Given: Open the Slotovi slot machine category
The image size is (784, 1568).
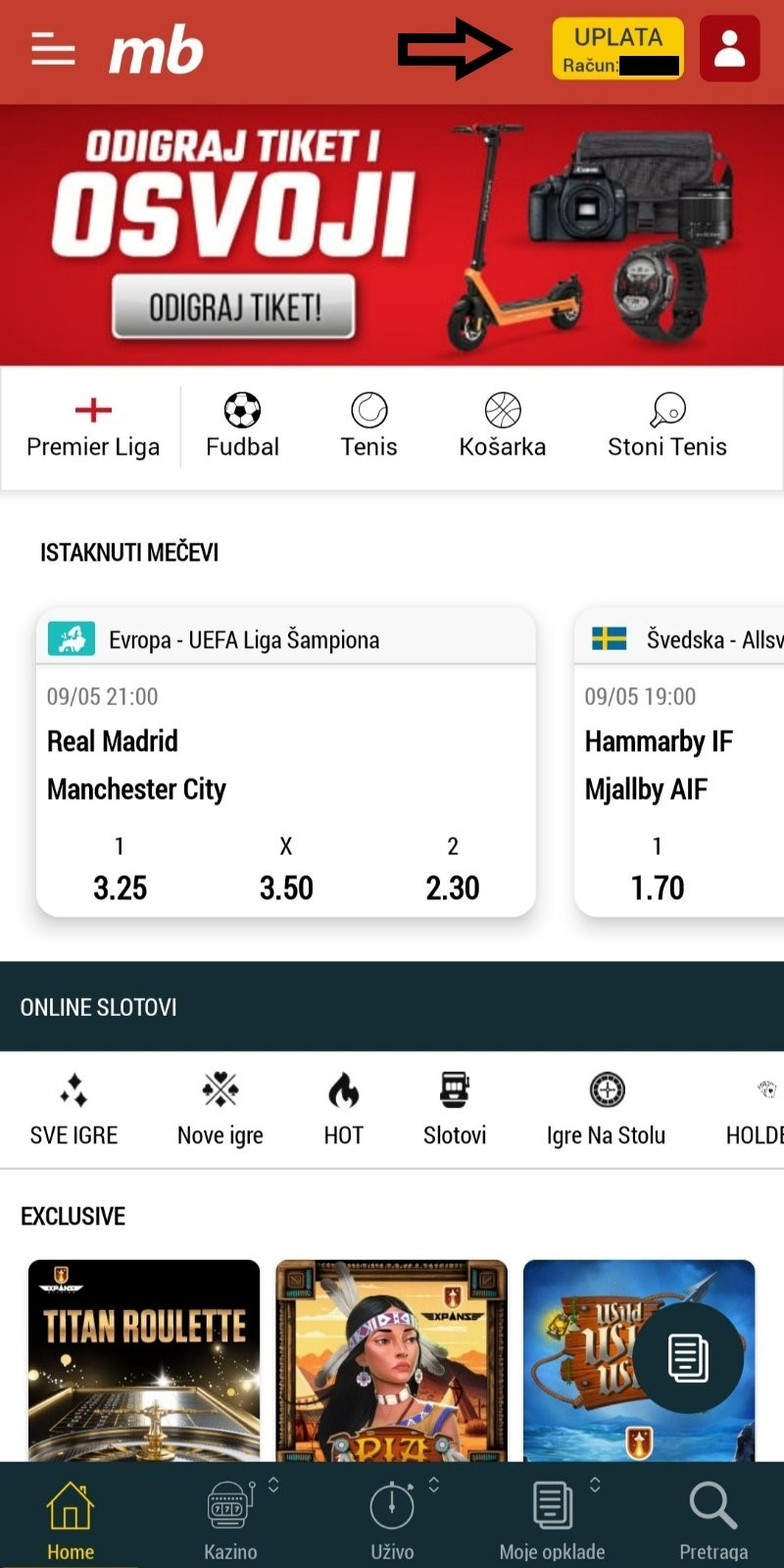Looking at the screenshot, I should click(455, 1109).
